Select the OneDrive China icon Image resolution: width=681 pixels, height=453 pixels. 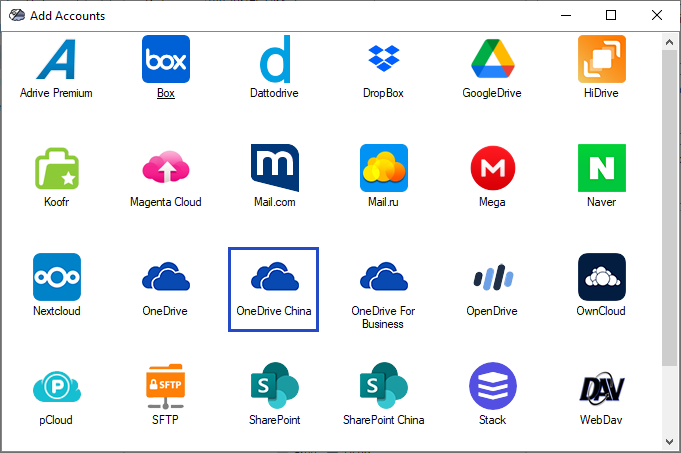pos(275,276)
